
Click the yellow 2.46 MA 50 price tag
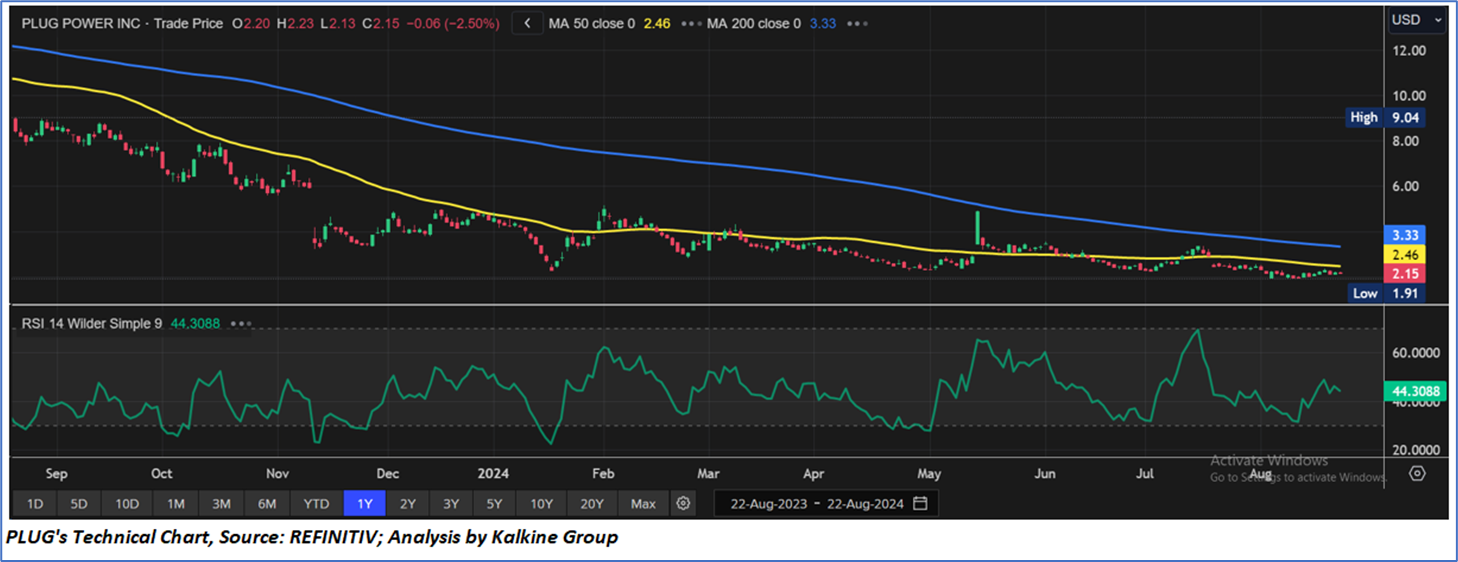point(1405,256)
